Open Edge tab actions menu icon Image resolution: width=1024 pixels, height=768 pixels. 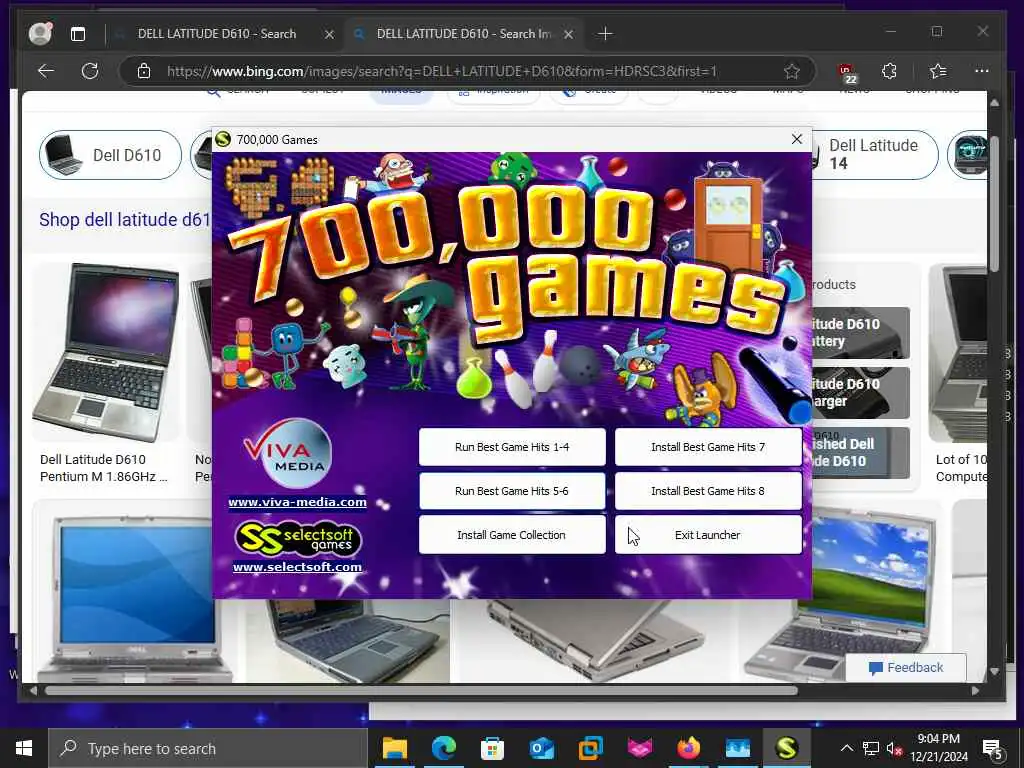click(x=78, y=34)
